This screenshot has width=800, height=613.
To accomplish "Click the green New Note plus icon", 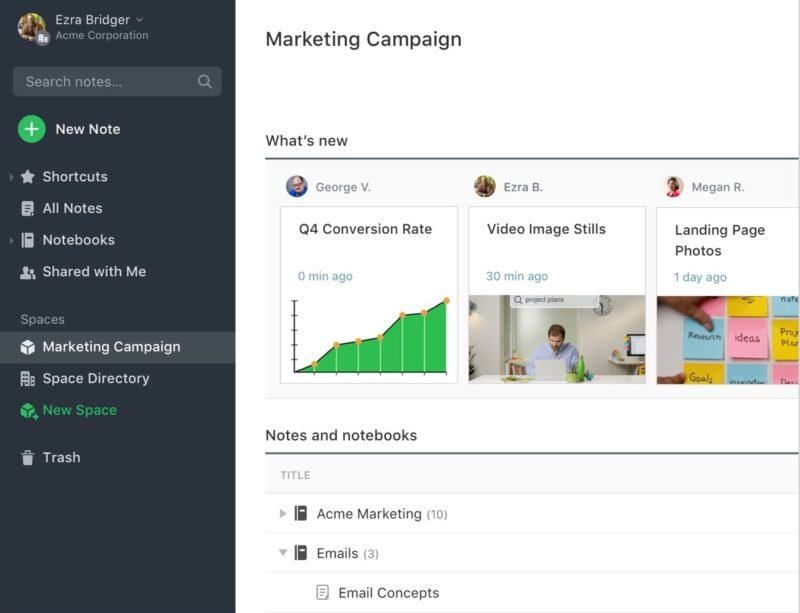I will [32, 129].
